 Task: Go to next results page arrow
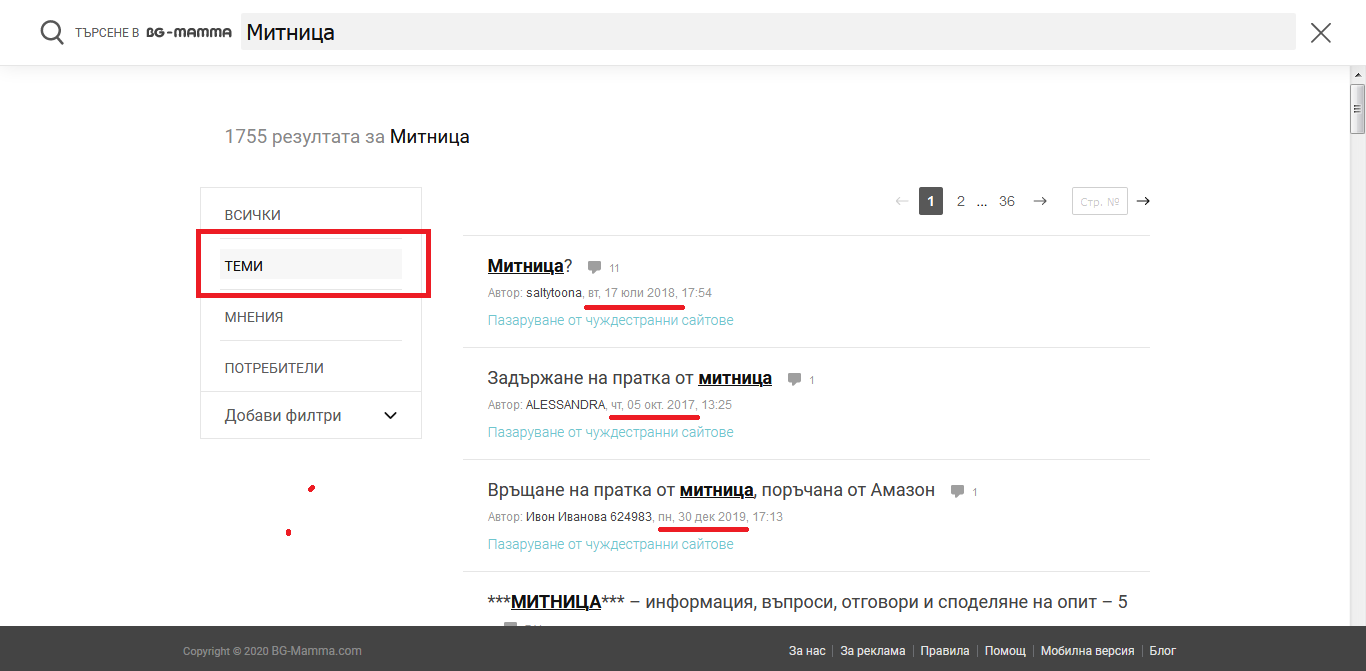click(x=1040, y=201)
